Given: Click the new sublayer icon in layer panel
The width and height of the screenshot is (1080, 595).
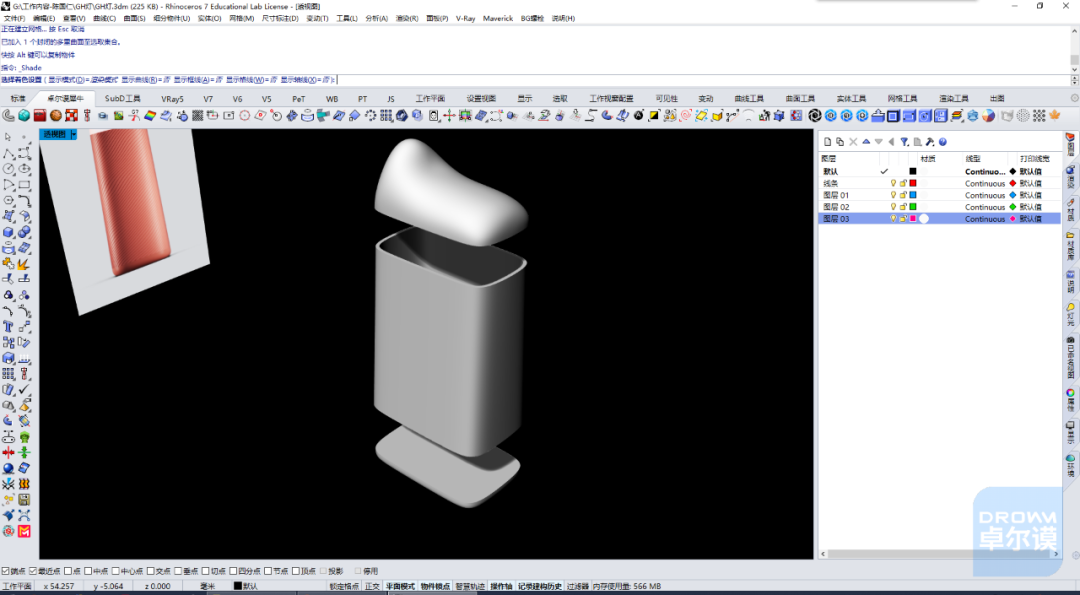Looking at the screenshot, I should (x=840, y=142).
